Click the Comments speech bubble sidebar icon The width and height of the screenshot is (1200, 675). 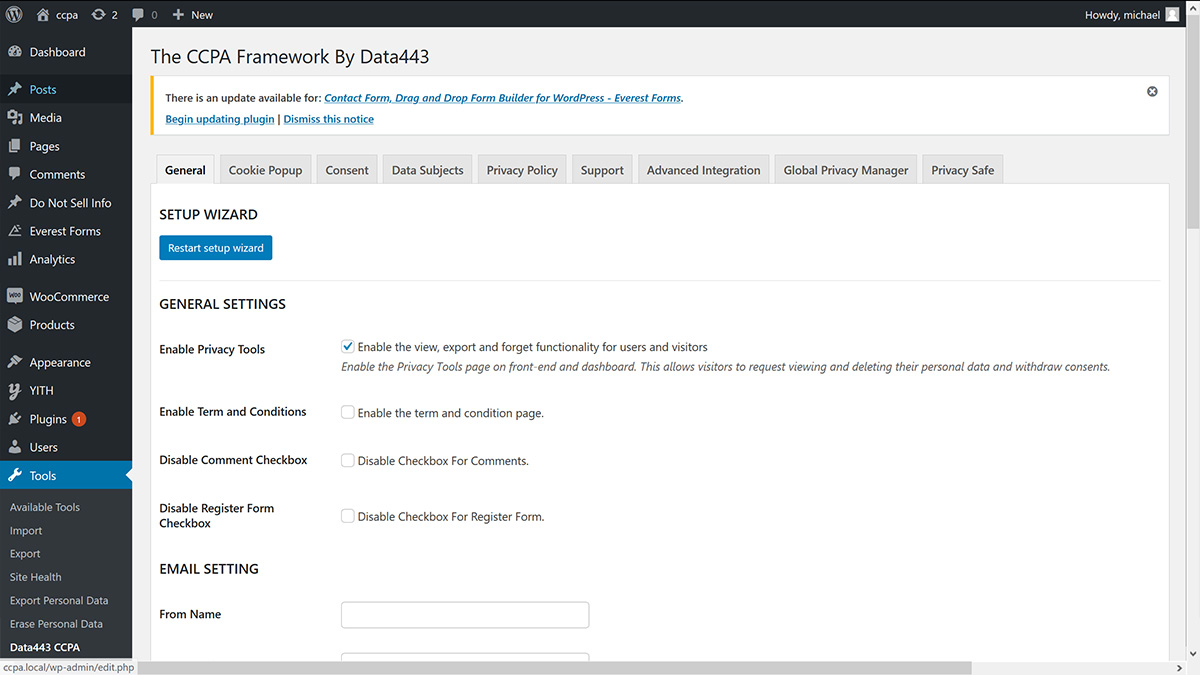tap(15, 174)
